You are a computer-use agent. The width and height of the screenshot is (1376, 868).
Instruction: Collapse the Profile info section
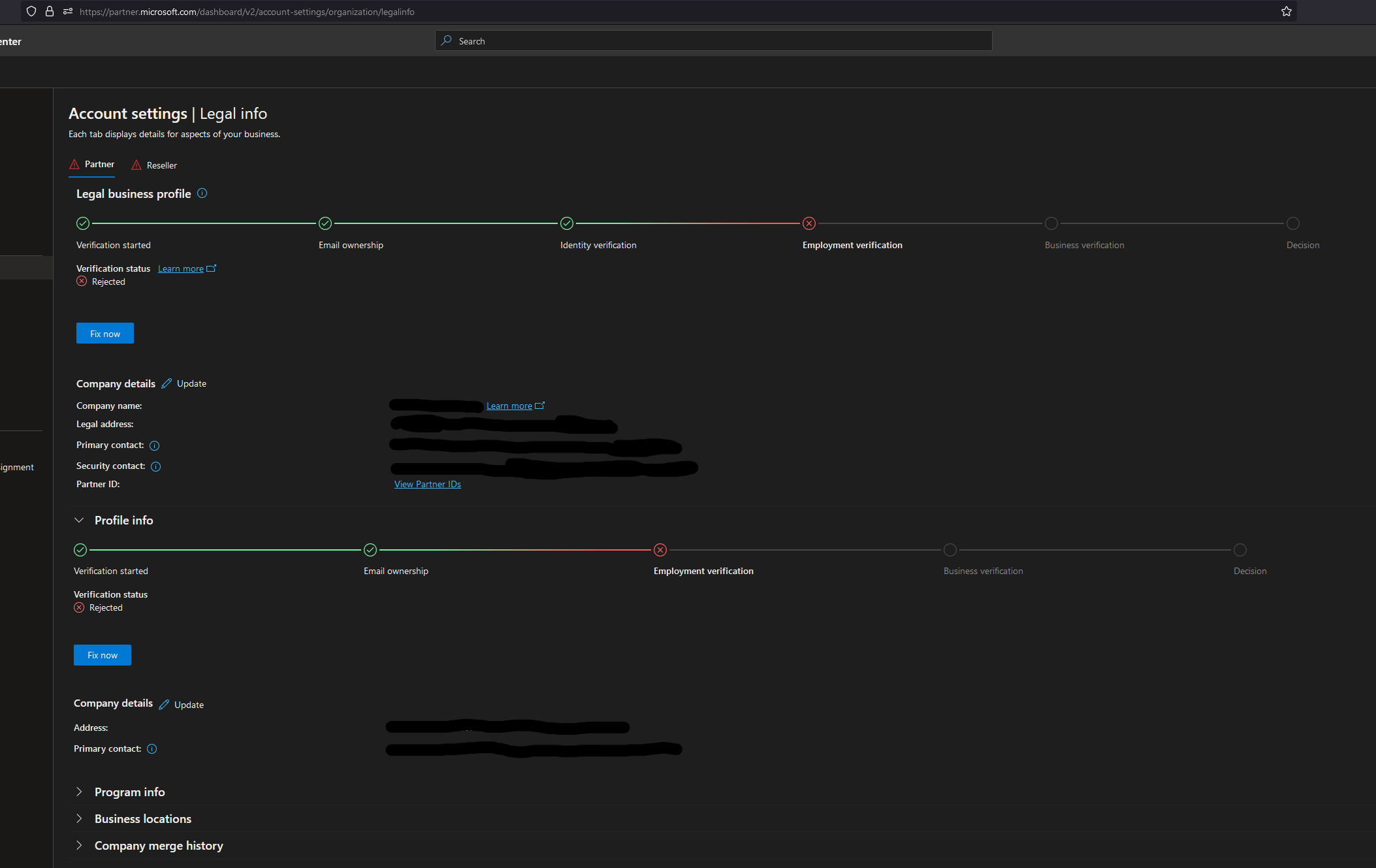[x=79, y=520]
